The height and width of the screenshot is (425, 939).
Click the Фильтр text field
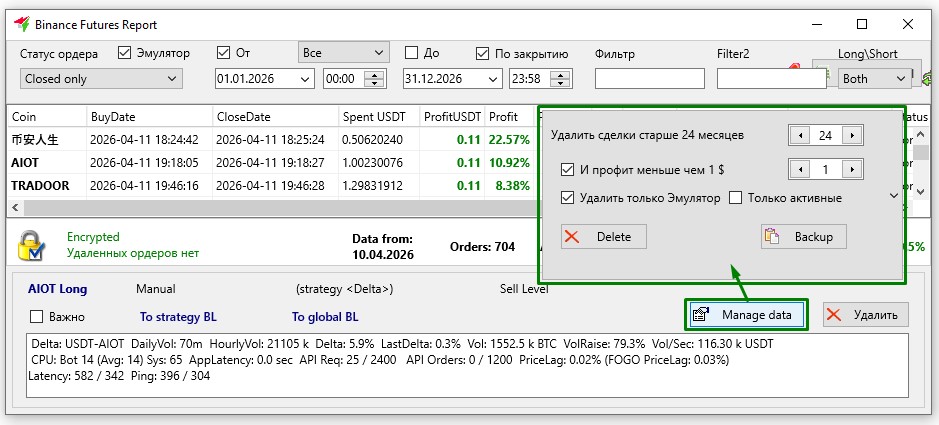click(x=649, y=78)
